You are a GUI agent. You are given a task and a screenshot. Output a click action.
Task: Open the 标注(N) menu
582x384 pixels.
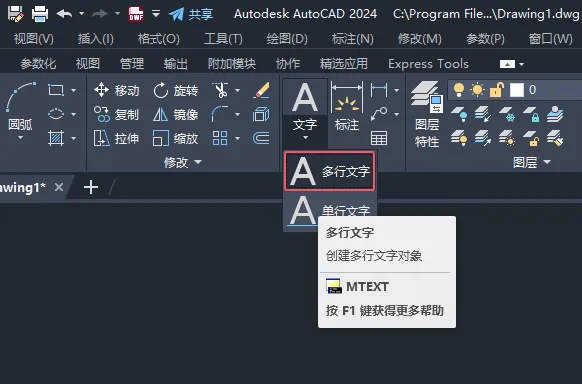pyautogui.click(x=353, y=39)
